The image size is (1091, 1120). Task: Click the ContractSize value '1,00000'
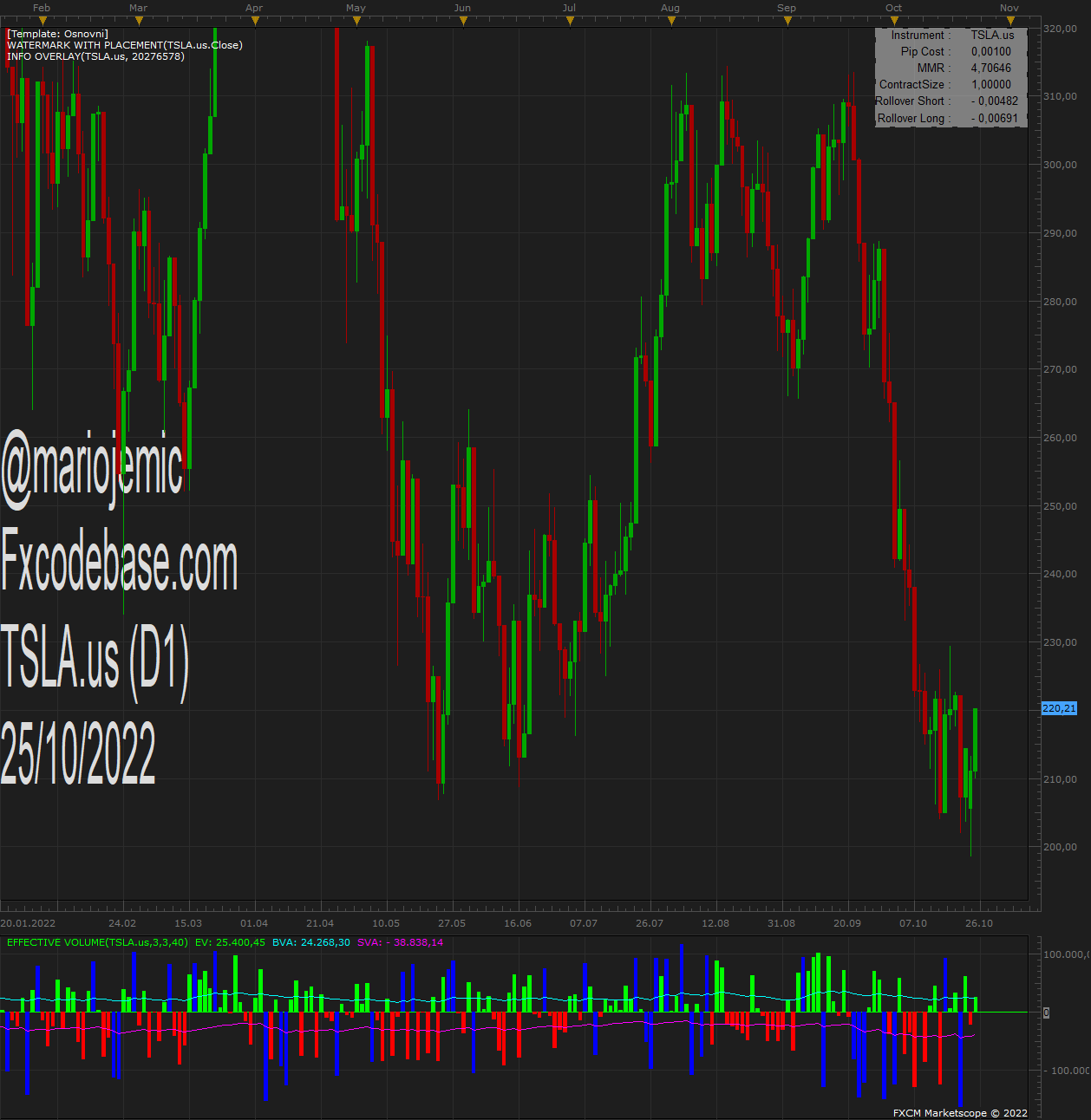tap(991, 84)
